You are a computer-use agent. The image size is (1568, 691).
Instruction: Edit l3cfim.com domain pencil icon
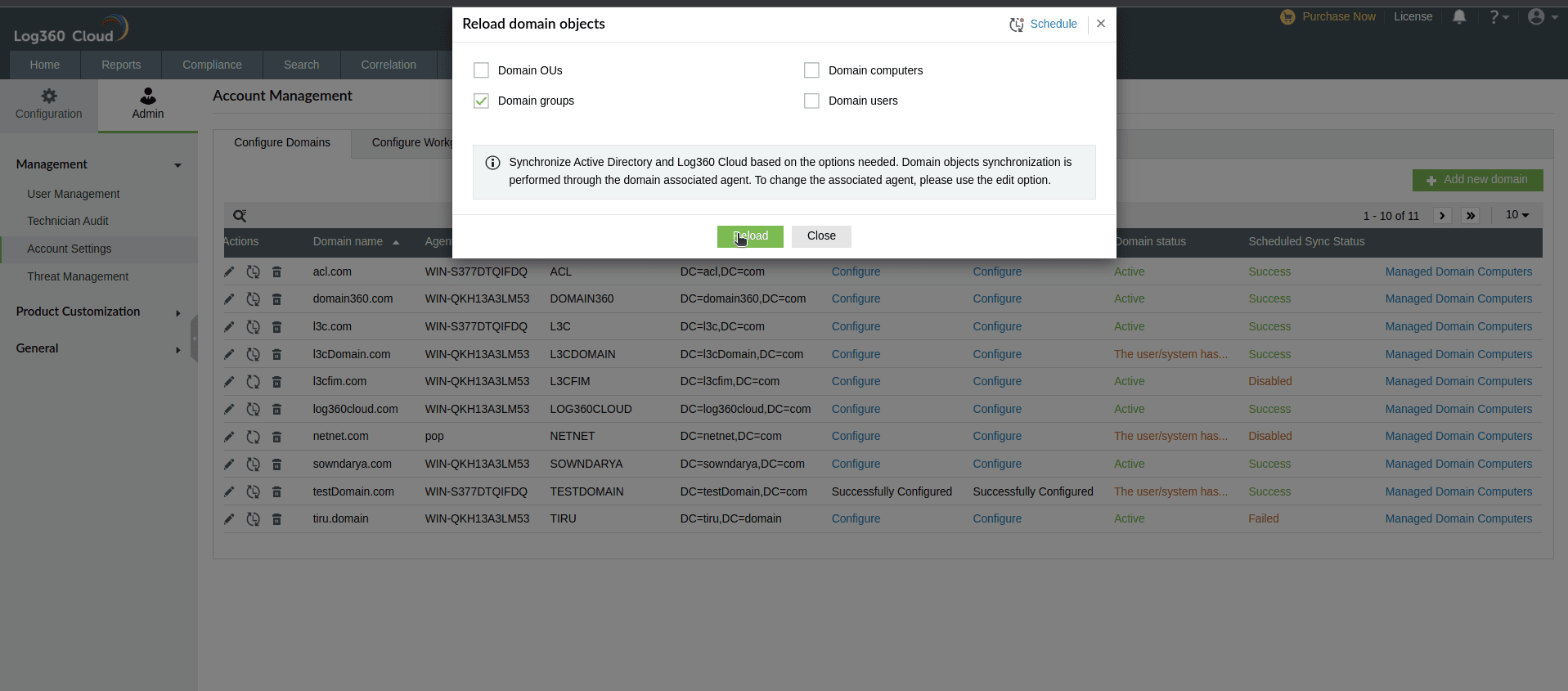pyautogui.click(x=229, y=381)
